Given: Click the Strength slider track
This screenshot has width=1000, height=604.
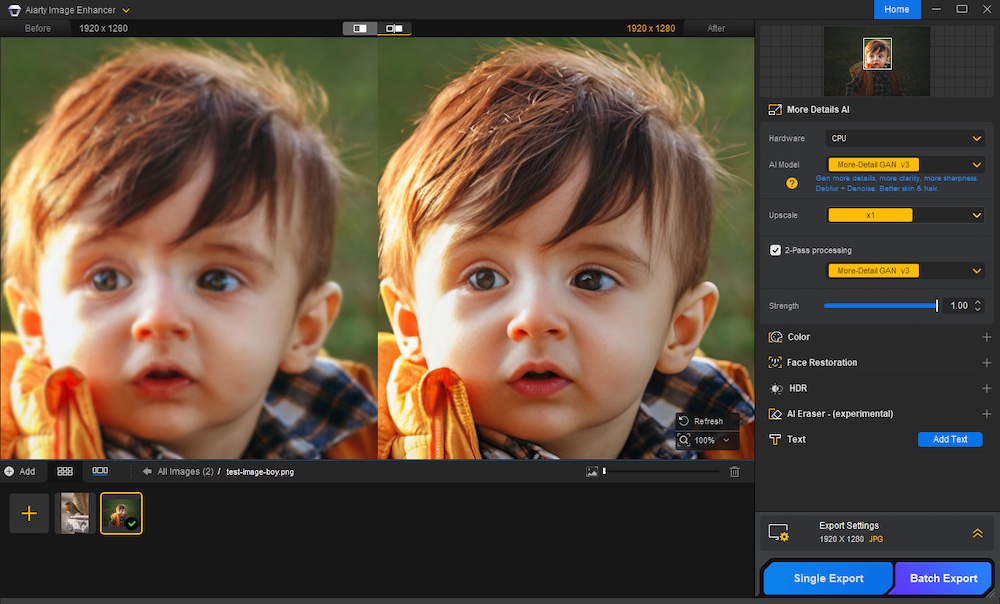Looking at the screenshot, I should (880, 306).
